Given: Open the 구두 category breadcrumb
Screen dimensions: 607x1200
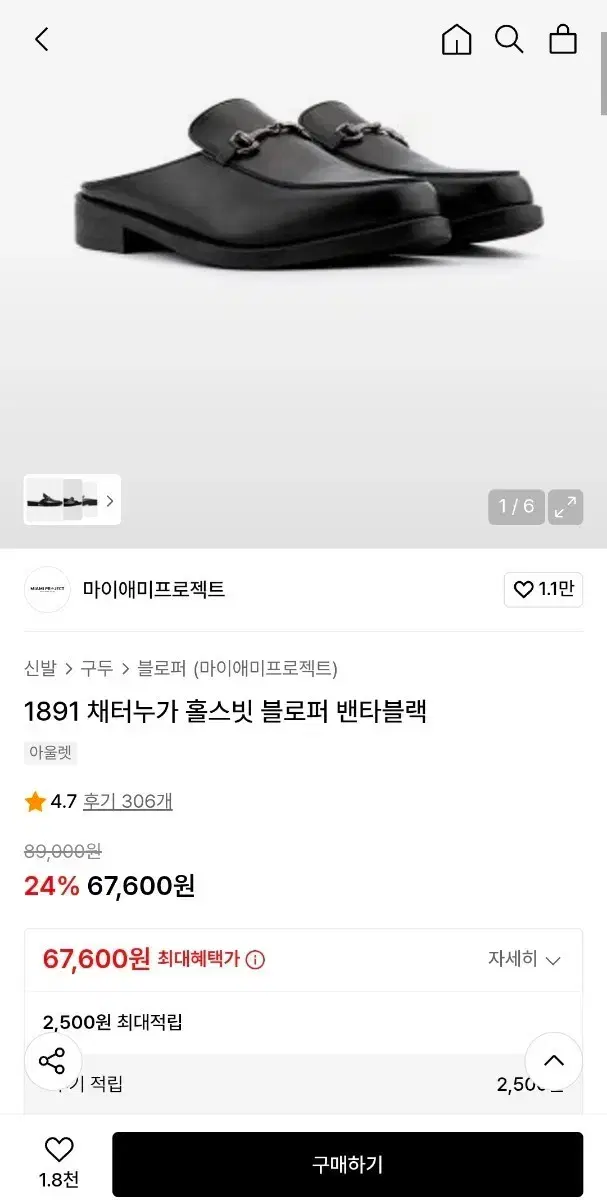Looking at the screenshot, I should point(97,668).
